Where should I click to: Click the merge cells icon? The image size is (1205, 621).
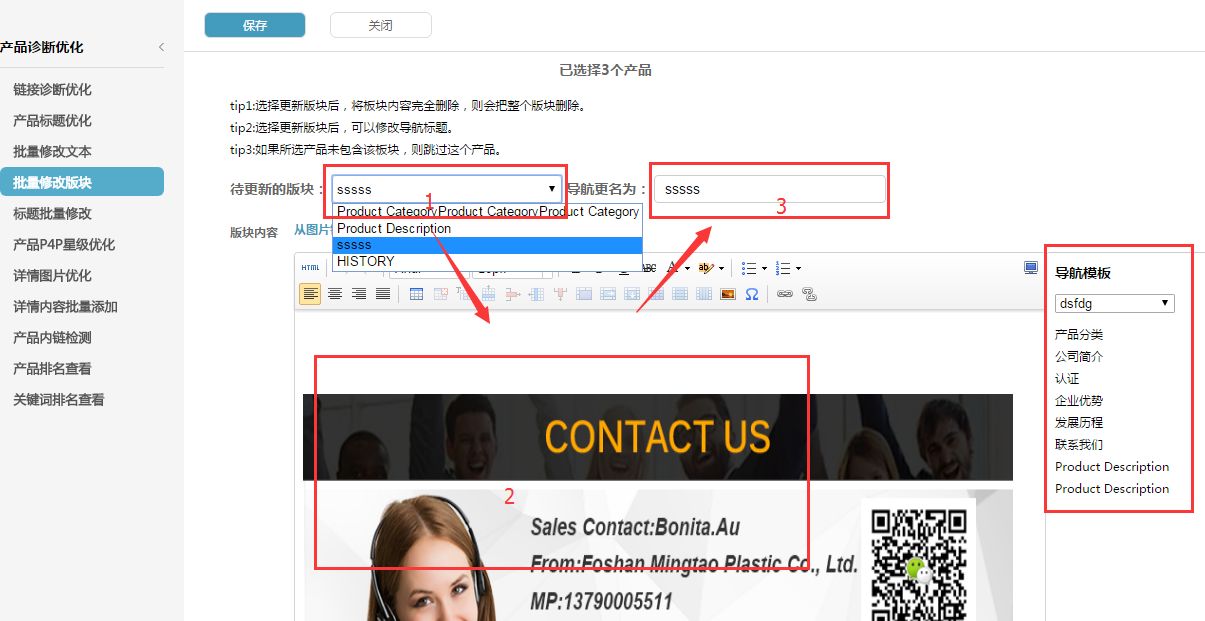584,294
